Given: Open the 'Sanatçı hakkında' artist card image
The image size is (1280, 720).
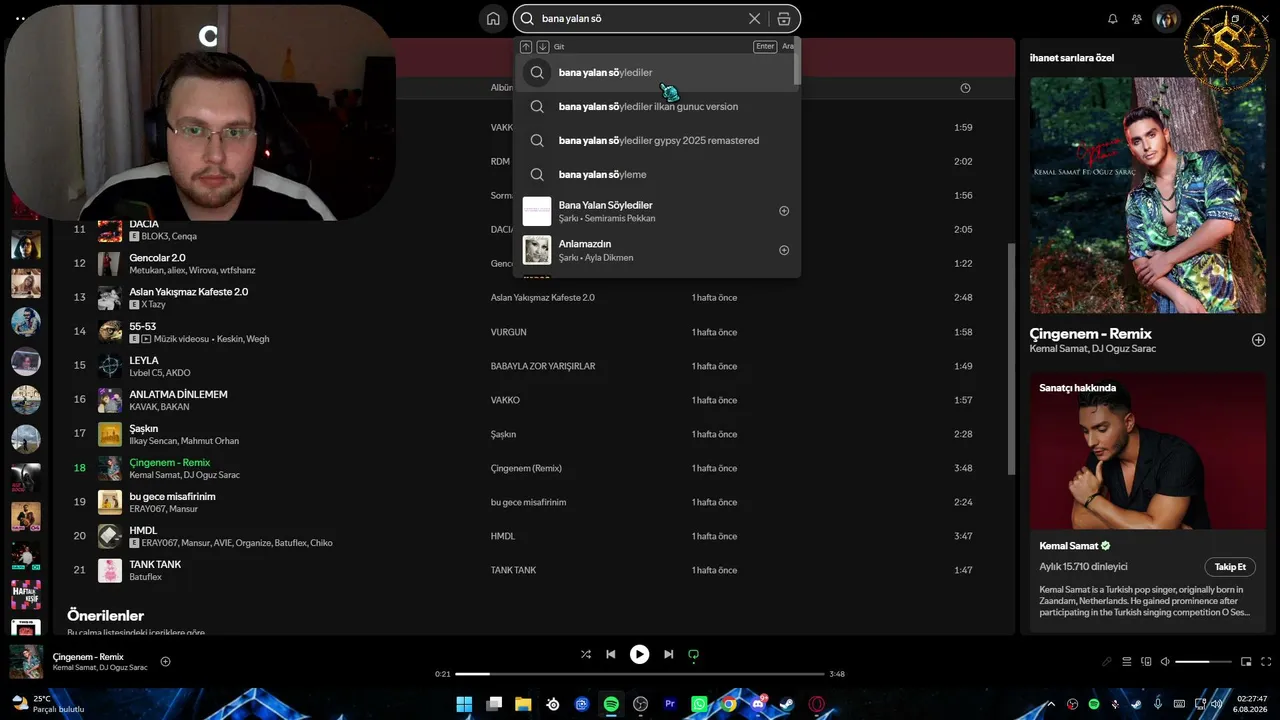Looking at the screenshot, I should 1148,450.
